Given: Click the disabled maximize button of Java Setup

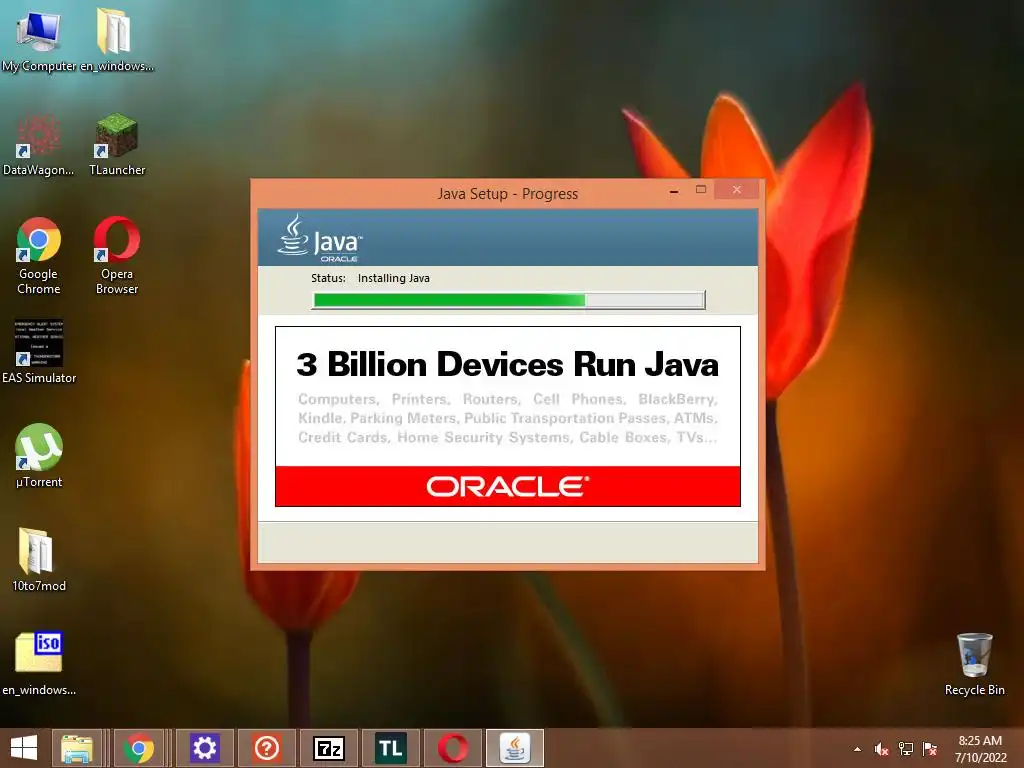Looking at the screenshot, I should coord(701,190).
